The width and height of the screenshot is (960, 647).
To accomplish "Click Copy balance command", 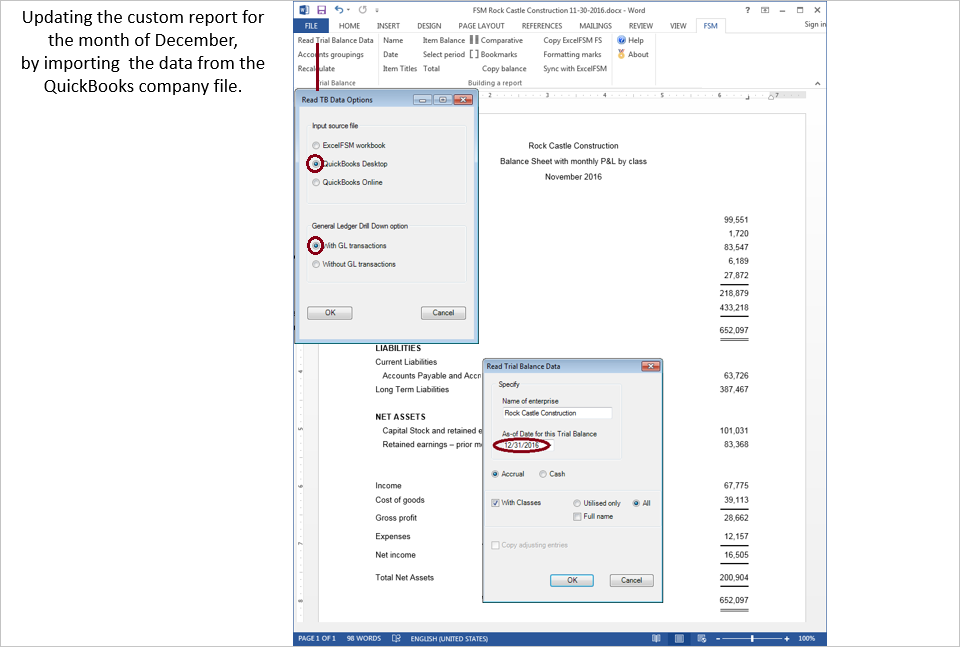I will (x=504, y=69).
